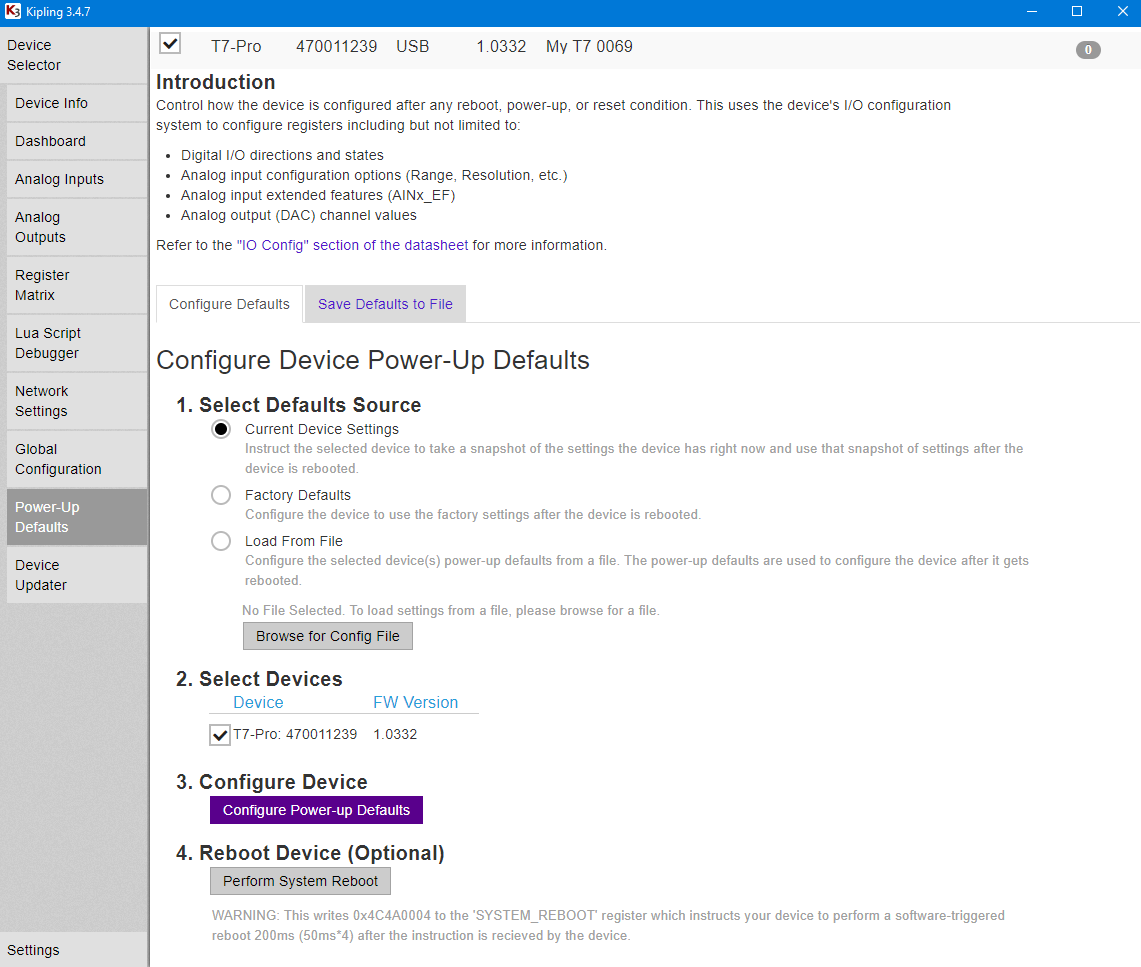The image size is (1141, 967).
Task: Open the IO Config datasheet section link
Action: click(352, 245)
